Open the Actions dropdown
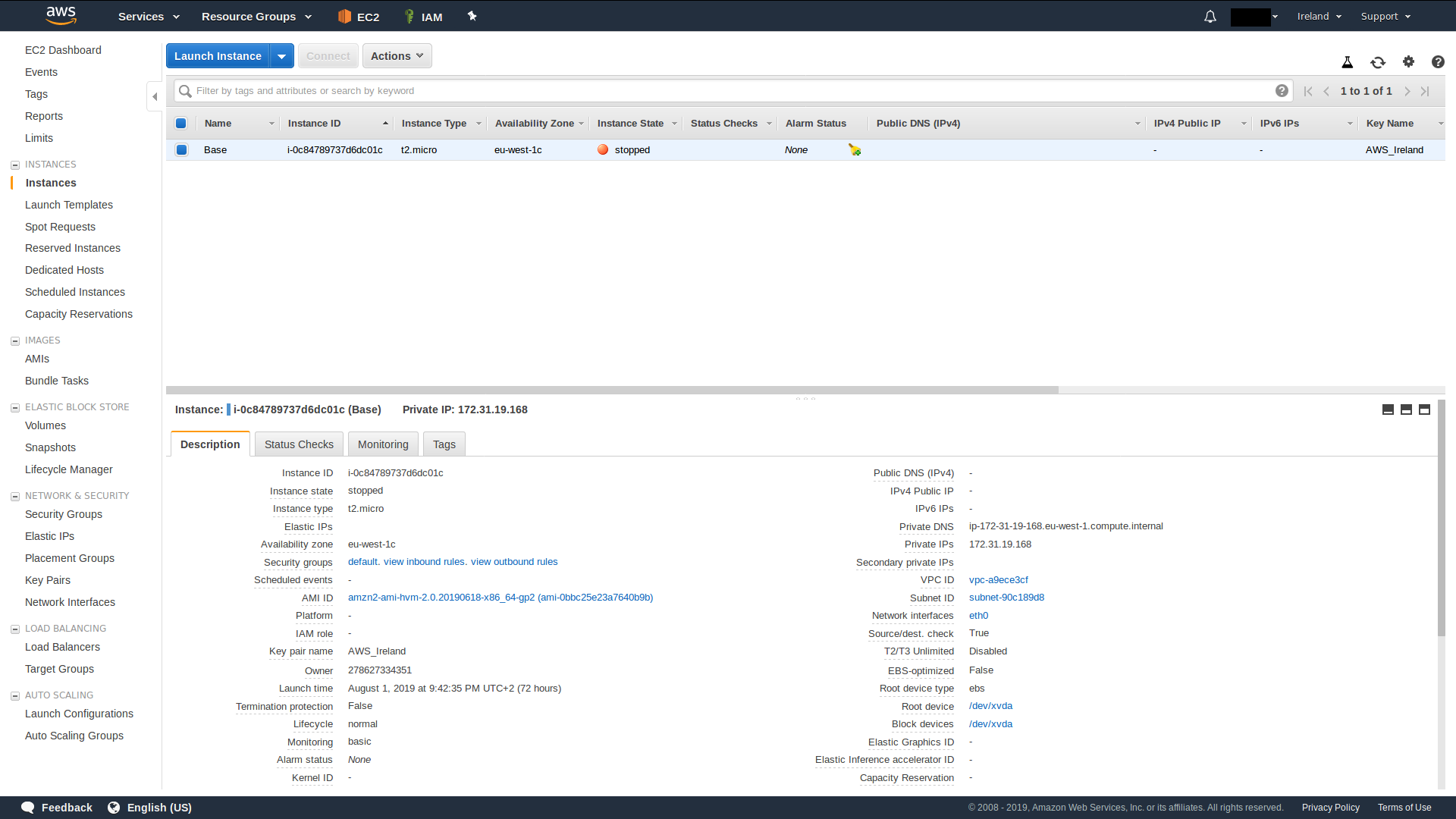The width and height of the screenshot is (1456, 819). coord(397,56)
